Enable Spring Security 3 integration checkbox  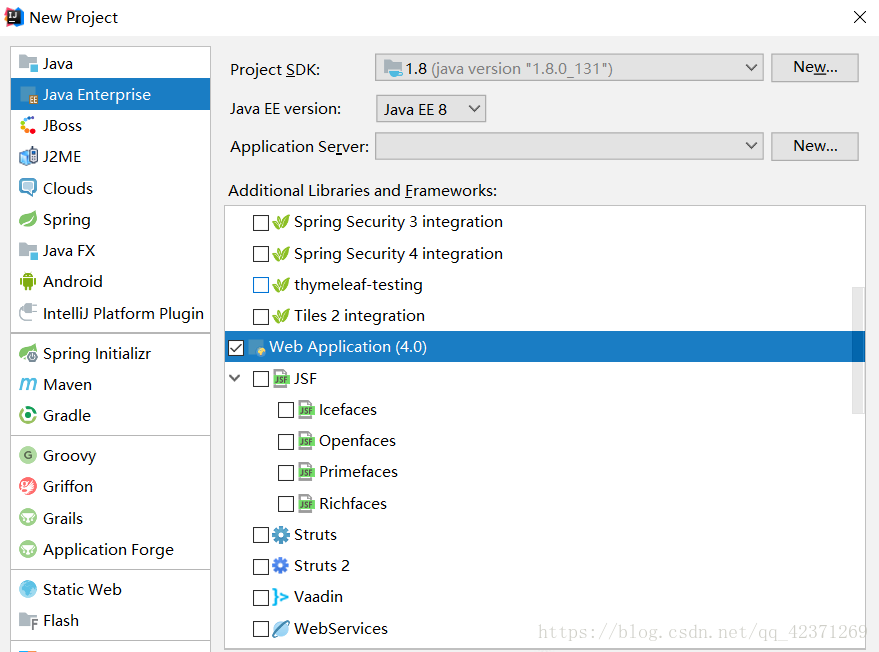tap(261, 223)
